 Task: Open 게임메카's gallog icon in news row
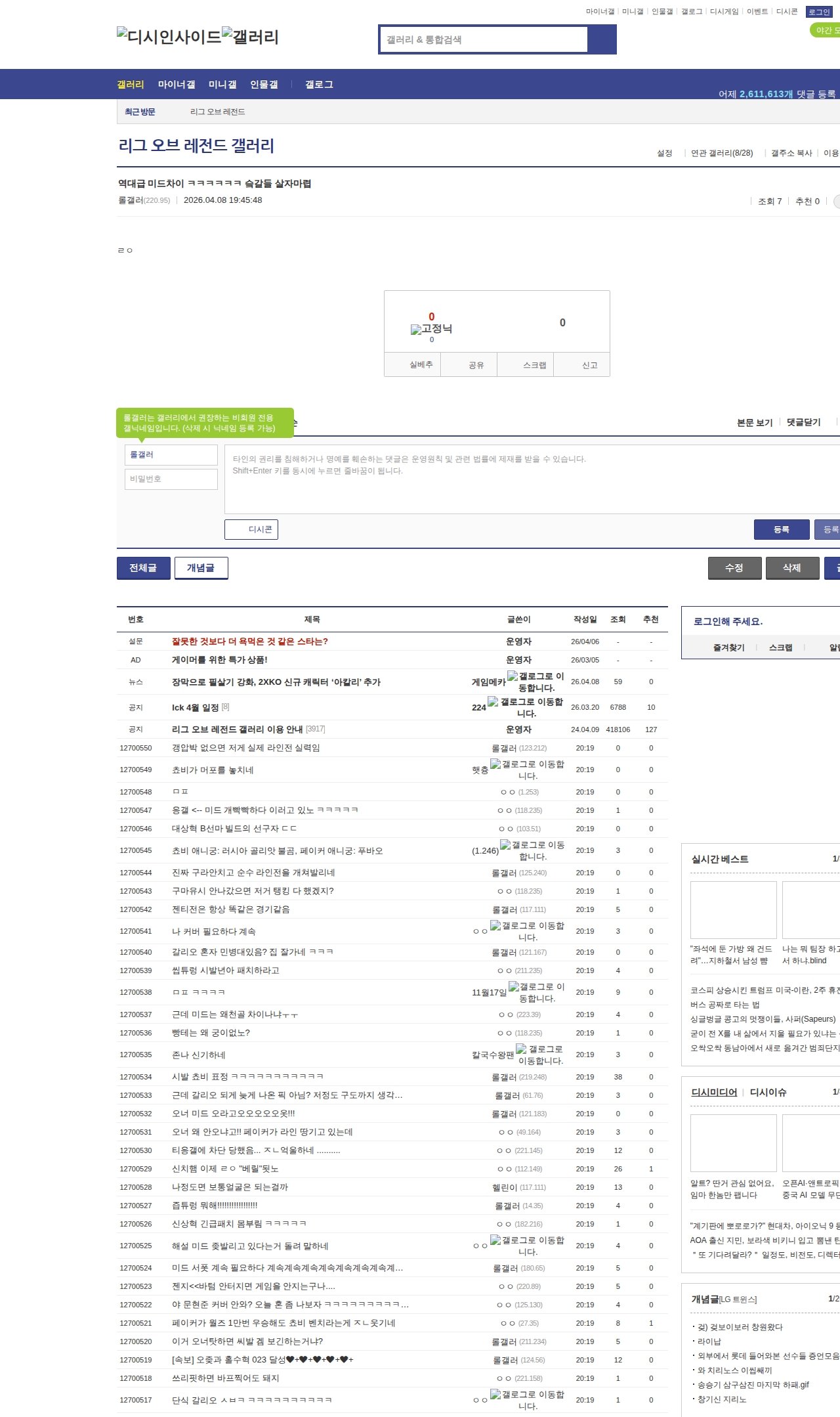point(513,676)
